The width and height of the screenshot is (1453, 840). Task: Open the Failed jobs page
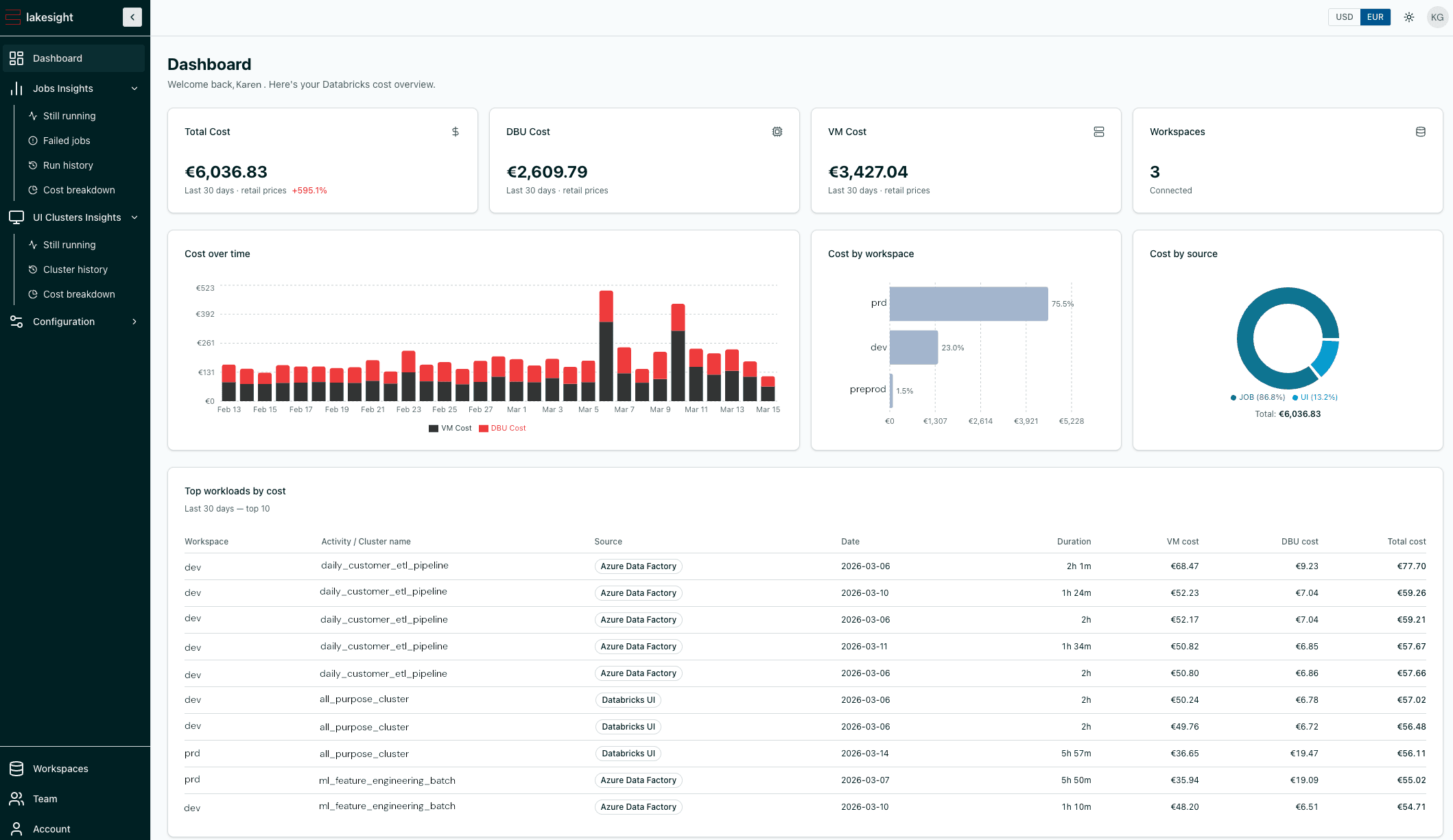click(67, 140)
